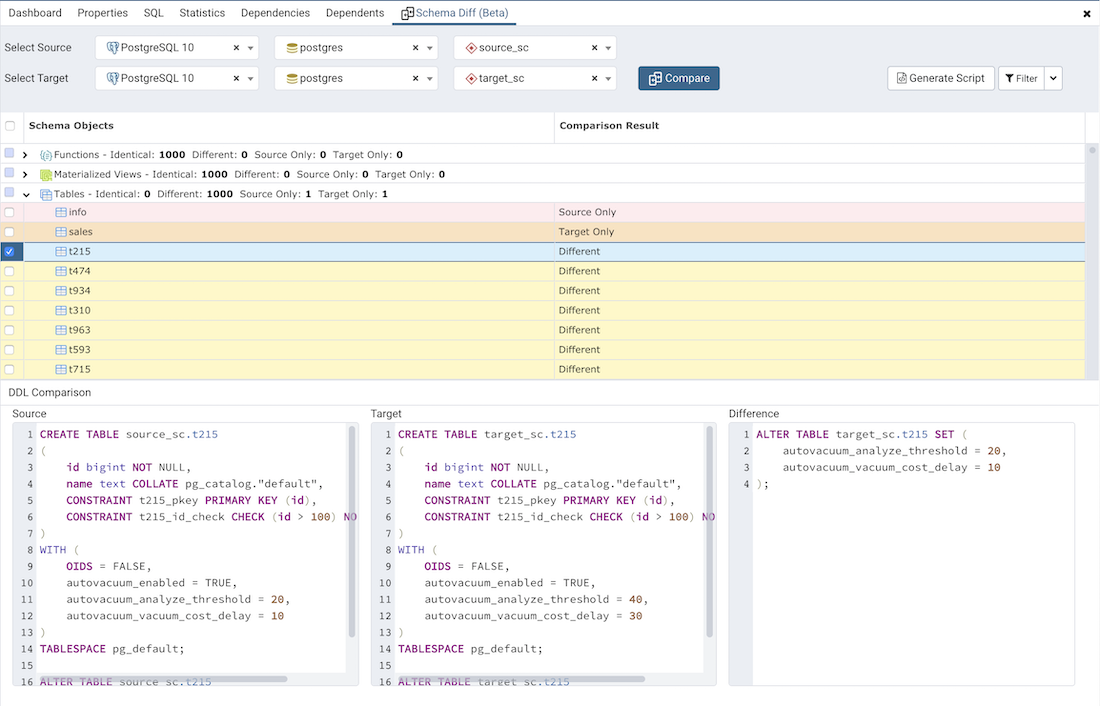Click the t310 table icon
The image size is (1100, 706).
coord(61,310)
